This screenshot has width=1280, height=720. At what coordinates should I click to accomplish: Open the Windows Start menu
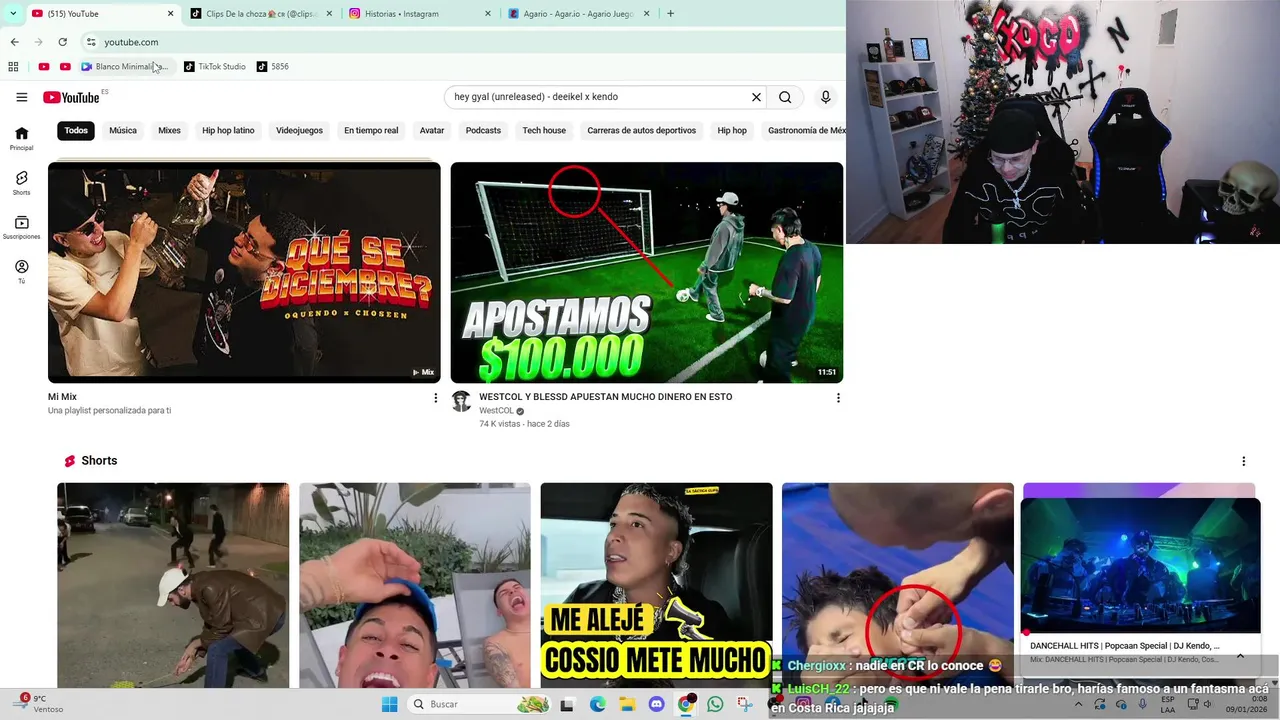tap(389, 704)
